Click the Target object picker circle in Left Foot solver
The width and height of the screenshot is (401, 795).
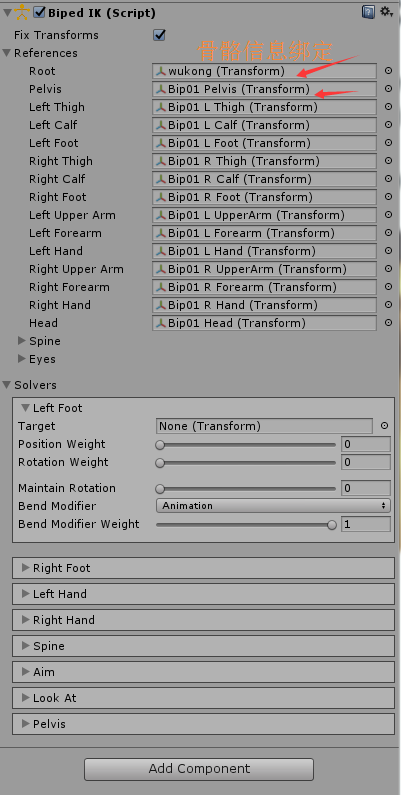coord(384,426)
